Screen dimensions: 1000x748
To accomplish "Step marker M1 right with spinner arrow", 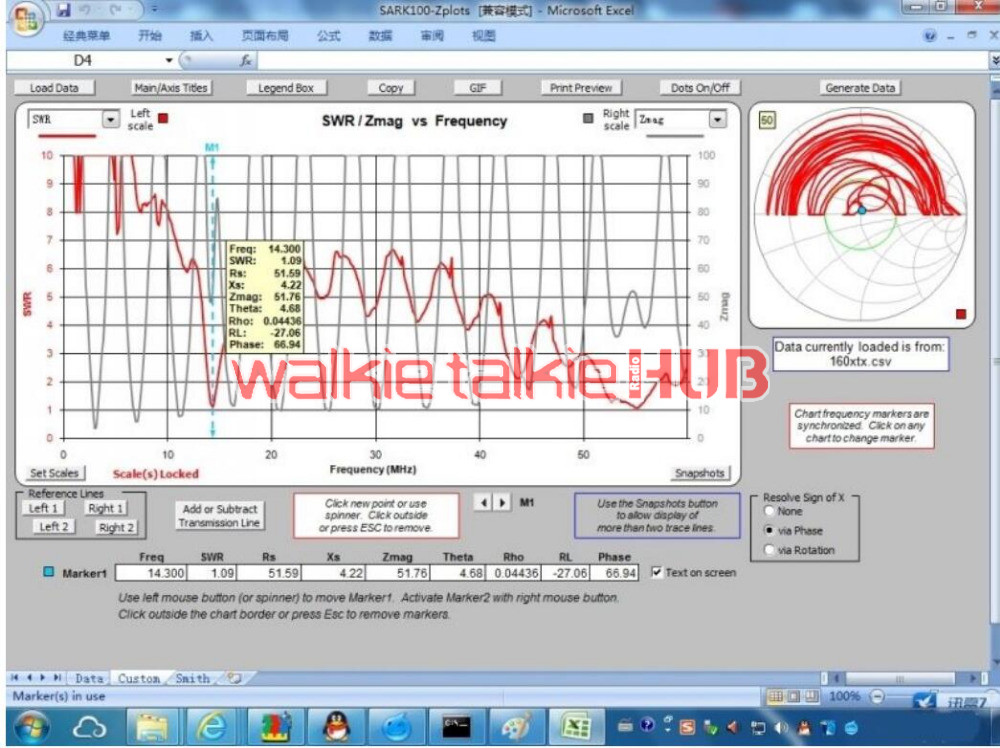I will coord(503,502).
